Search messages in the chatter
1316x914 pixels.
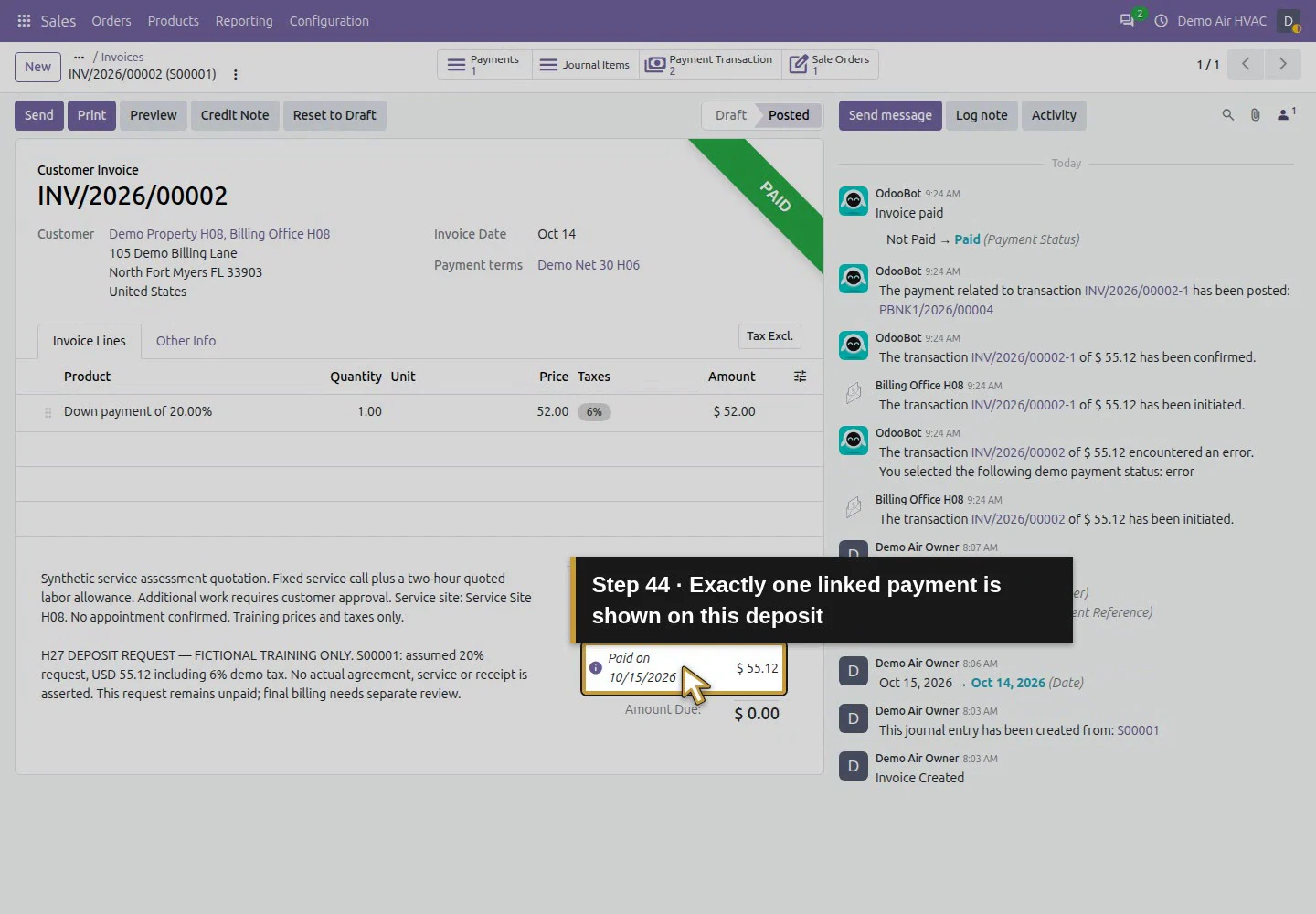(x=1228, y=115)
